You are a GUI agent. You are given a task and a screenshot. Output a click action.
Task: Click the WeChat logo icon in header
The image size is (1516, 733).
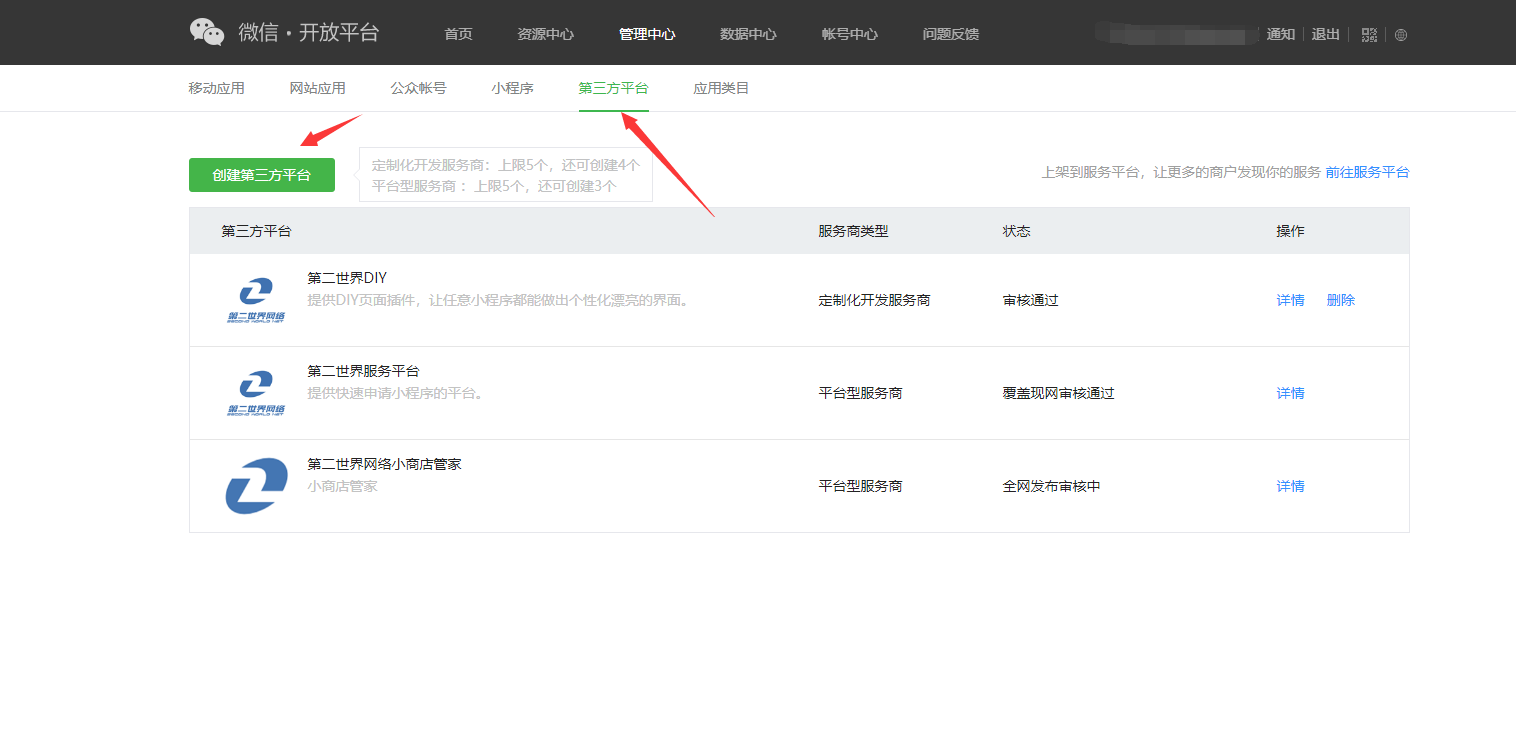[207, 32]
